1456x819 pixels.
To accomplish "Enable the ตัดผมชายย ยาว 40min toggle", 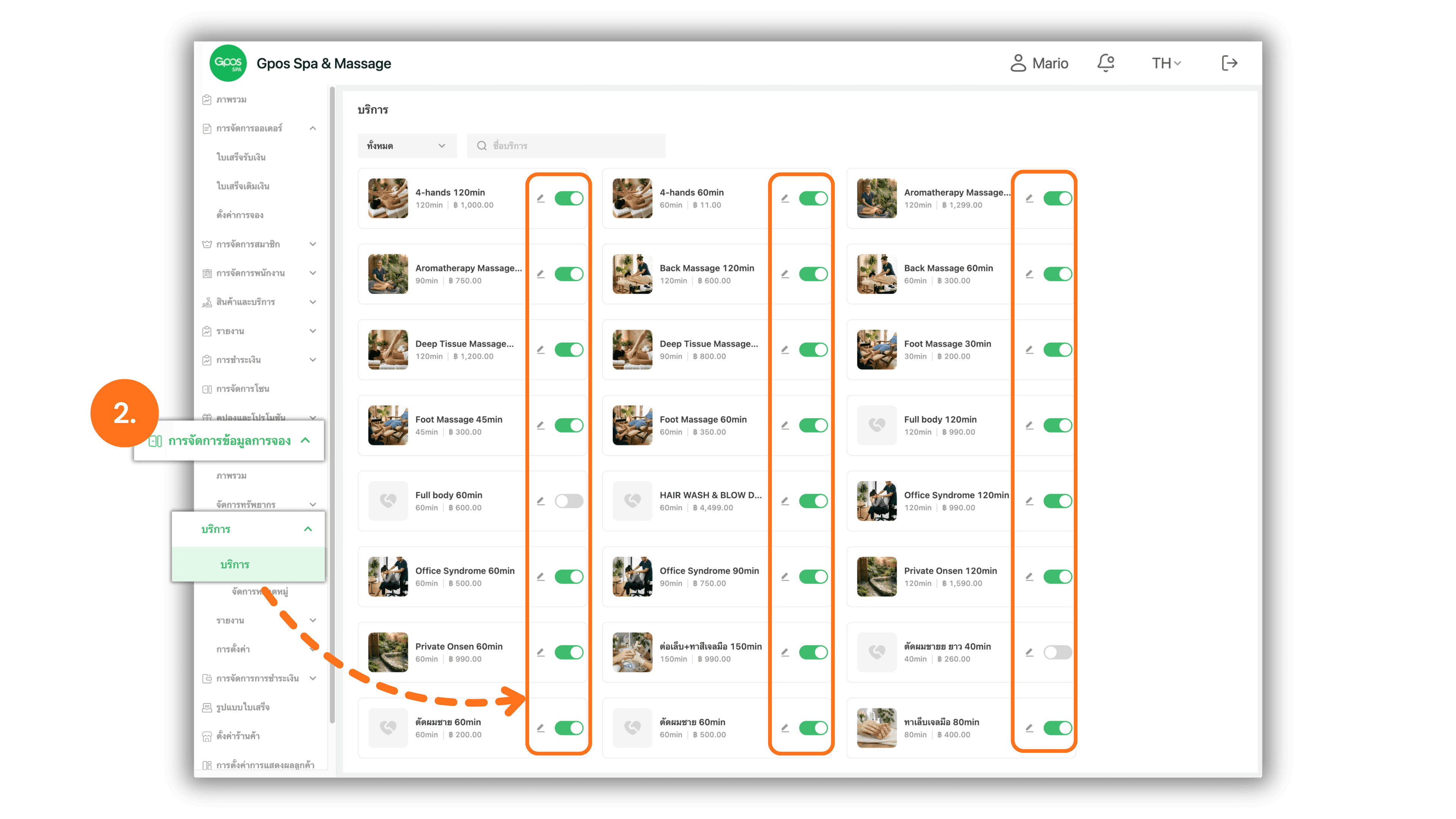I will [1057, 653].
